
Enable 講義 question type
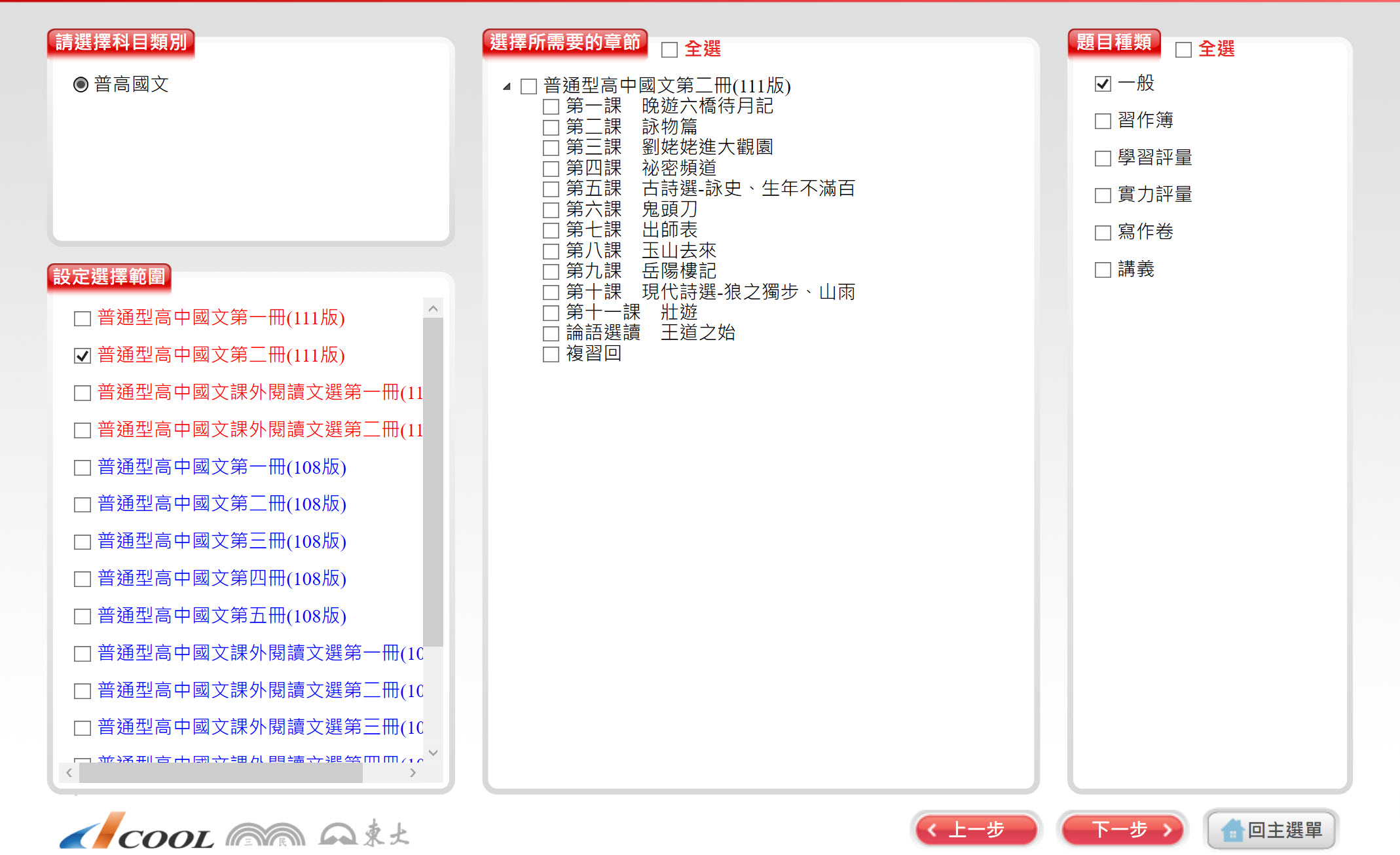[1103, 270]
